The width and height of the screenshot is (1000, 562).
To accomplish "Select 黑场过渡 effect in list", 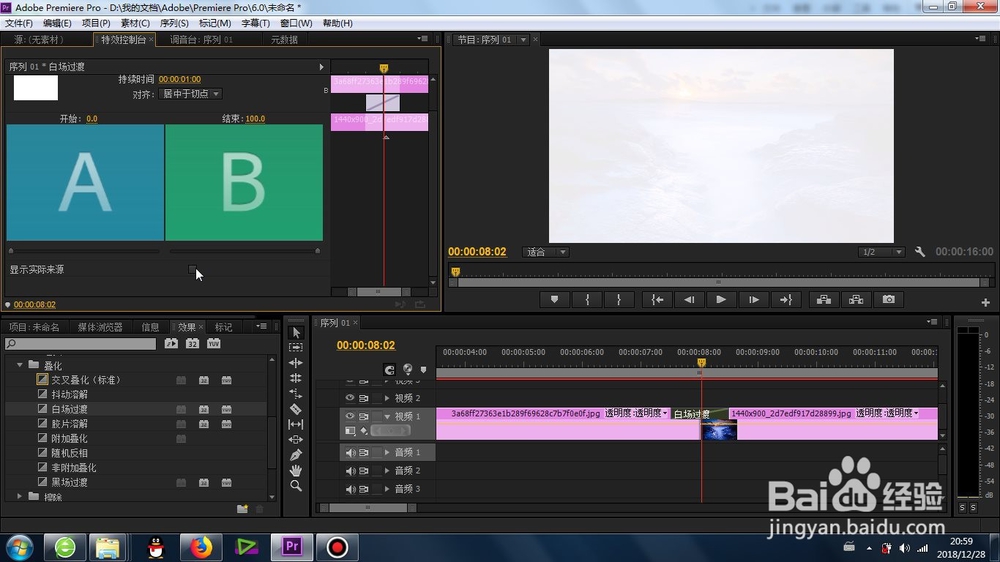I will pos(70,482).
